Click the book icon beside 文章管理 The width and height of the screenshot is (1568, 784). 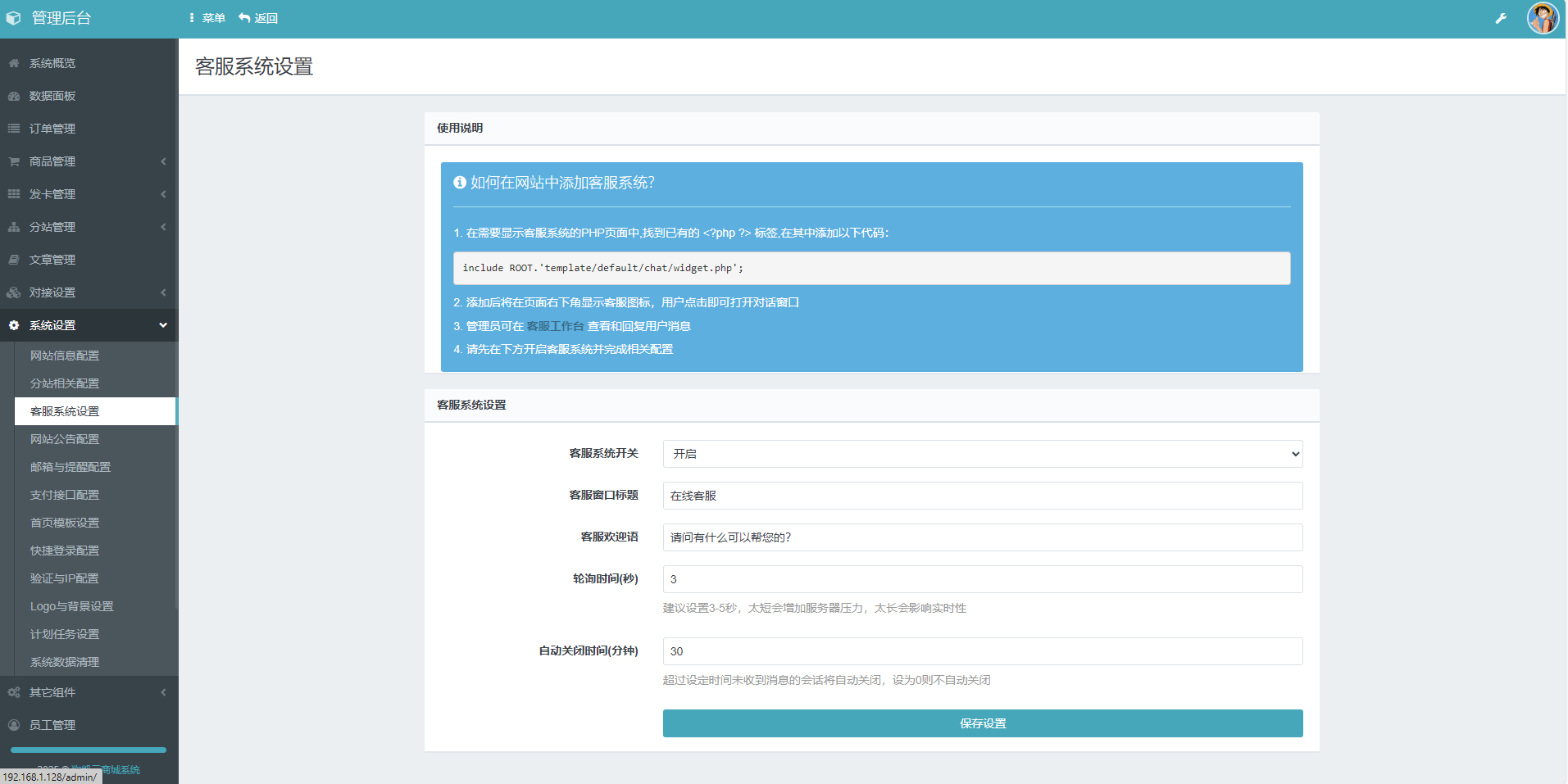(14, 260)
